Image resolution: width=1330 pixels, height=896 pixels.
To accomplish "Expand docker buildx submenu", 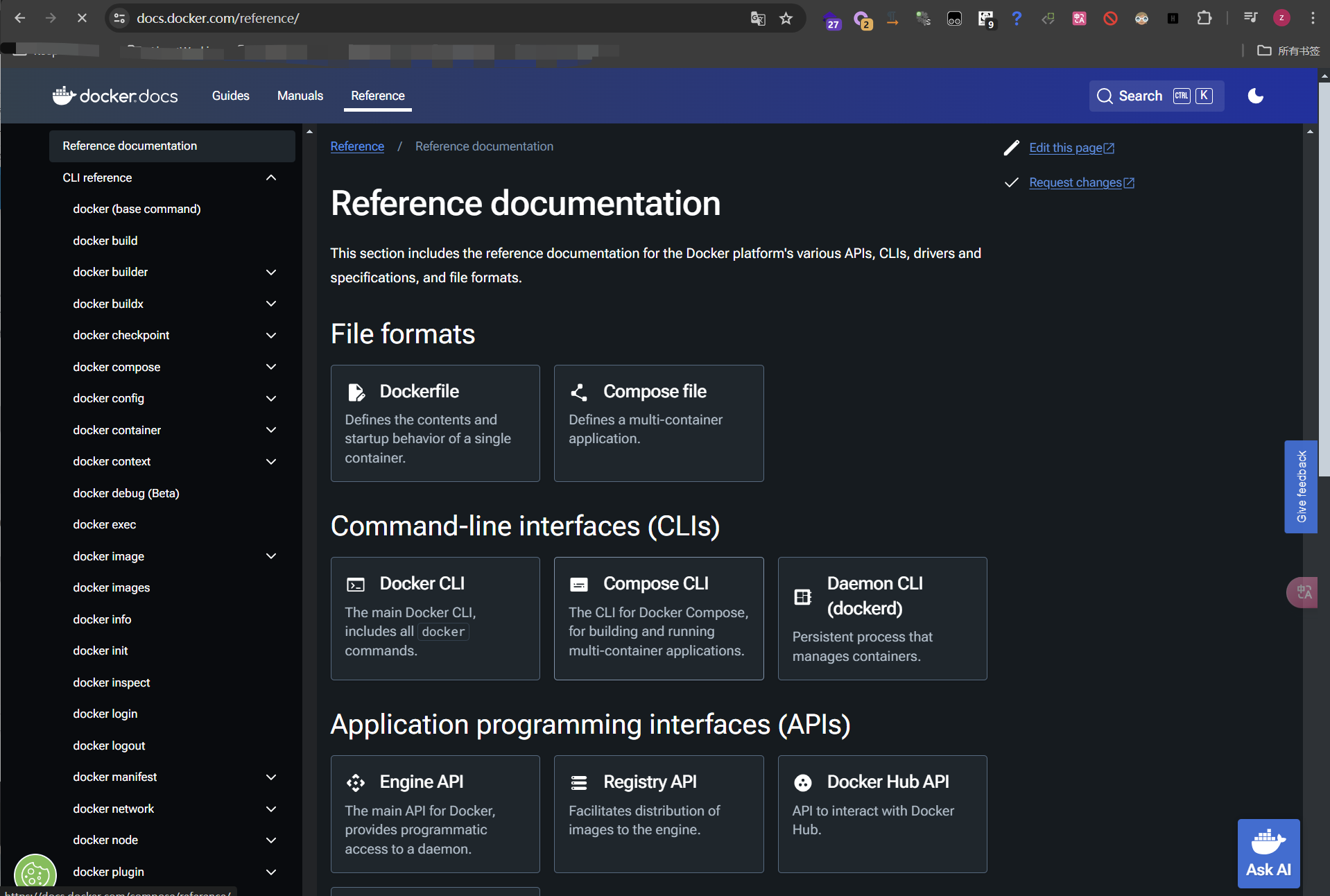I will (x=270, y=304).
